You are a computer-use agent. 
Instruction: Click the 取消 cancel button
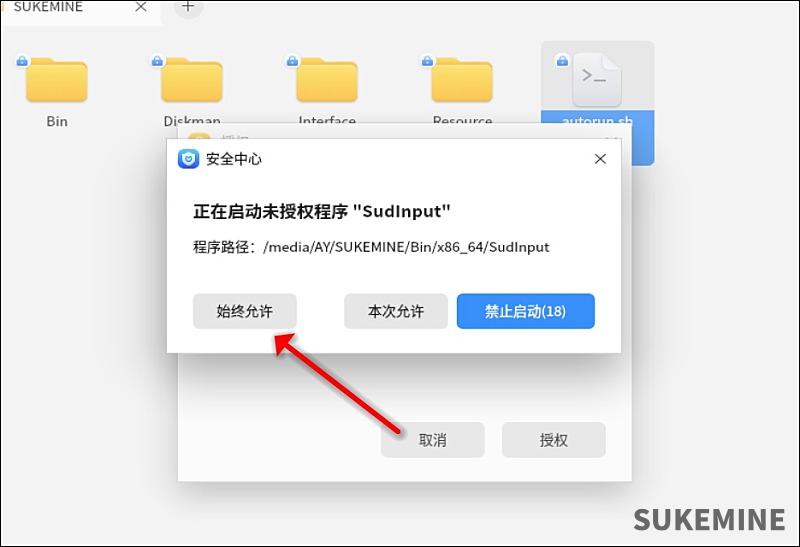tap(432, 440)
